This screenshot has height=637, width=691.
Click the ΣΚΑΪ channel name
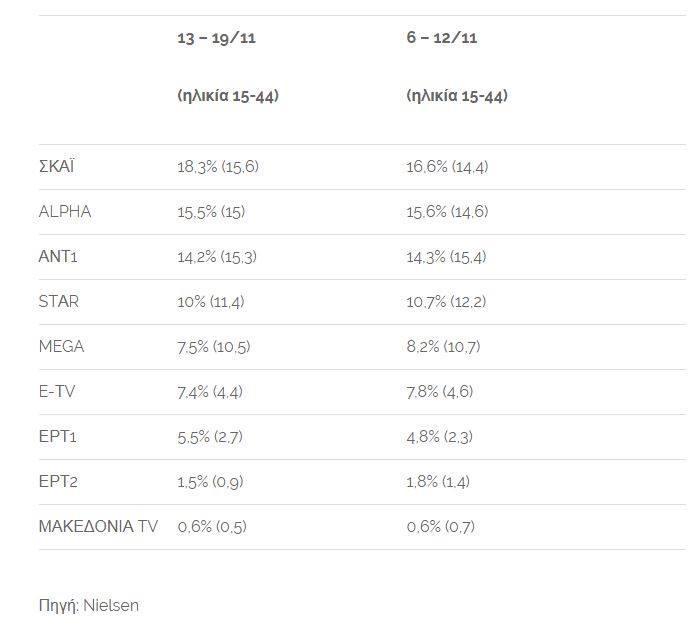click(56, 166)
